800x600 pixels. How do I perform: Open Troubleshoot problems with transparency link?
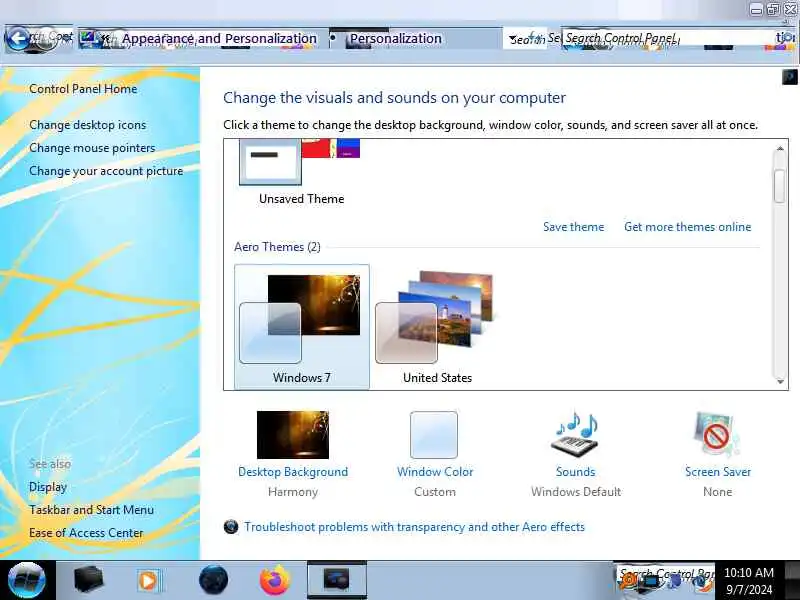coord(414,527)
